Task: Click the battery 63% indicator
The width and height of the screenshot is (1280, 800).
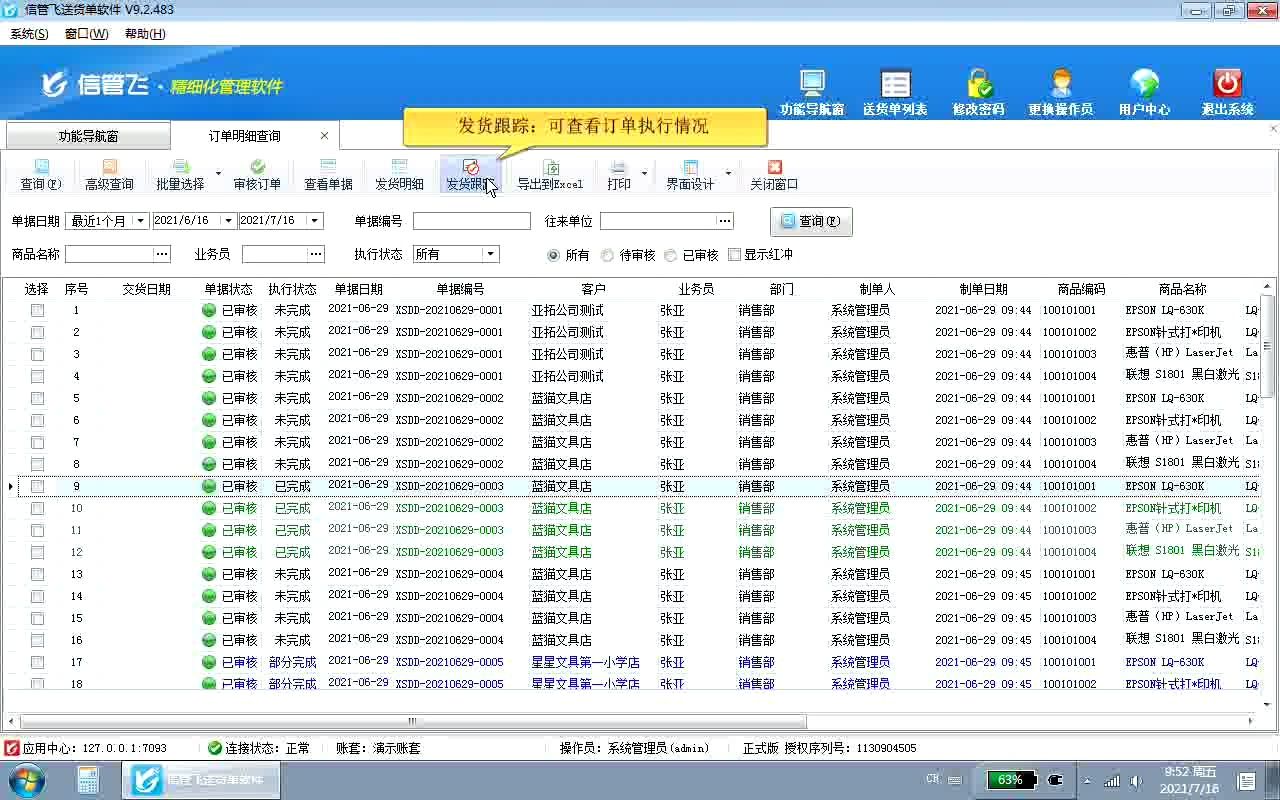Action: 1010,779
